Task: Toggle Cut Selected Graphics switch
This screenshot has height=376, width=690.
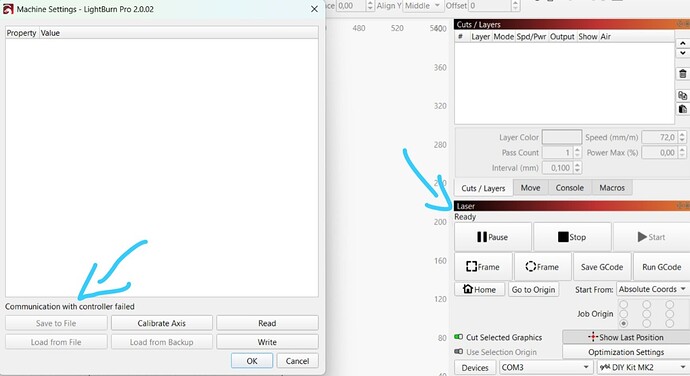Action: pos(459,337)
